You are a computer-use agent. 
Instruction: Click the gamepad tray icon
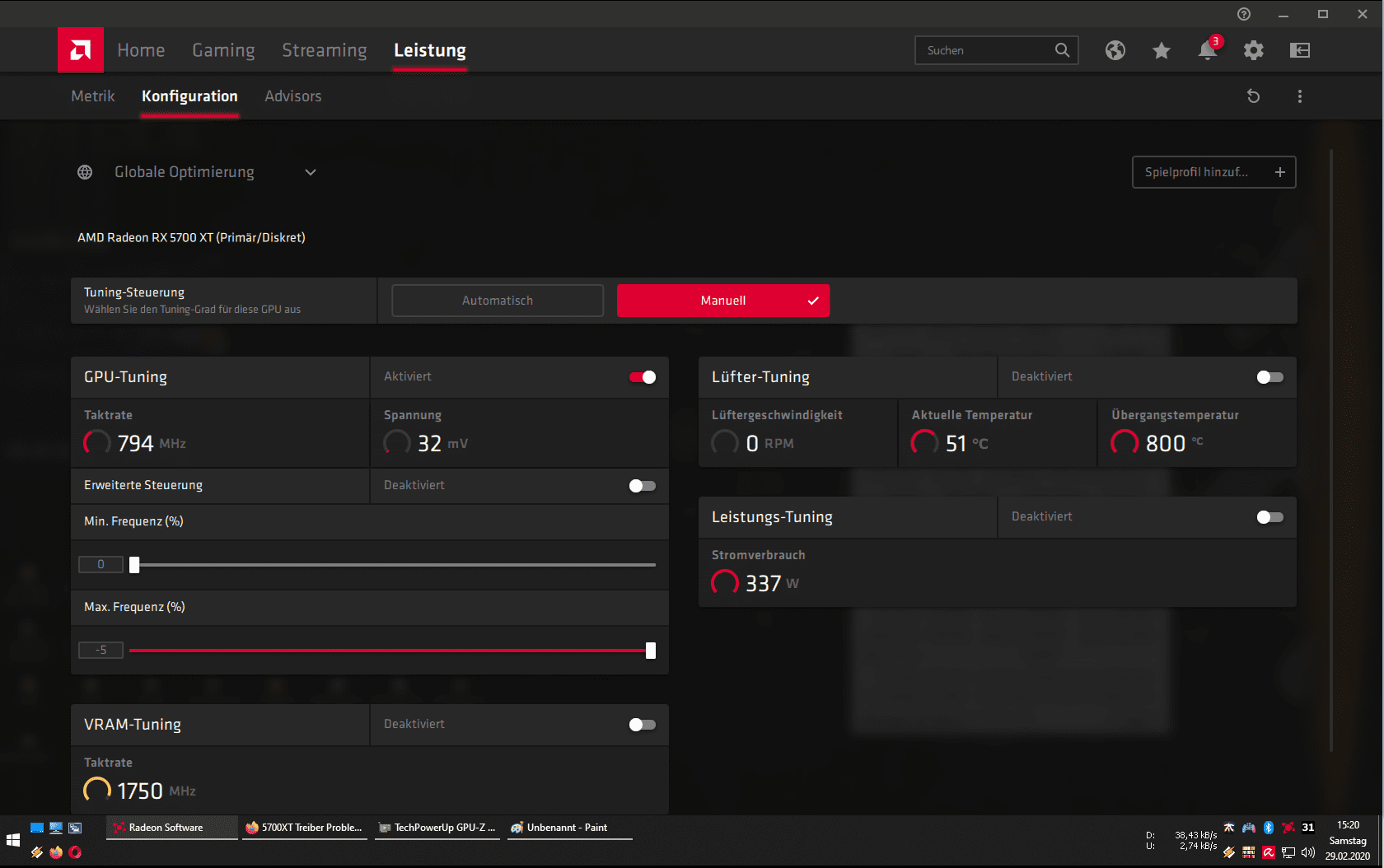(1249, 828)
